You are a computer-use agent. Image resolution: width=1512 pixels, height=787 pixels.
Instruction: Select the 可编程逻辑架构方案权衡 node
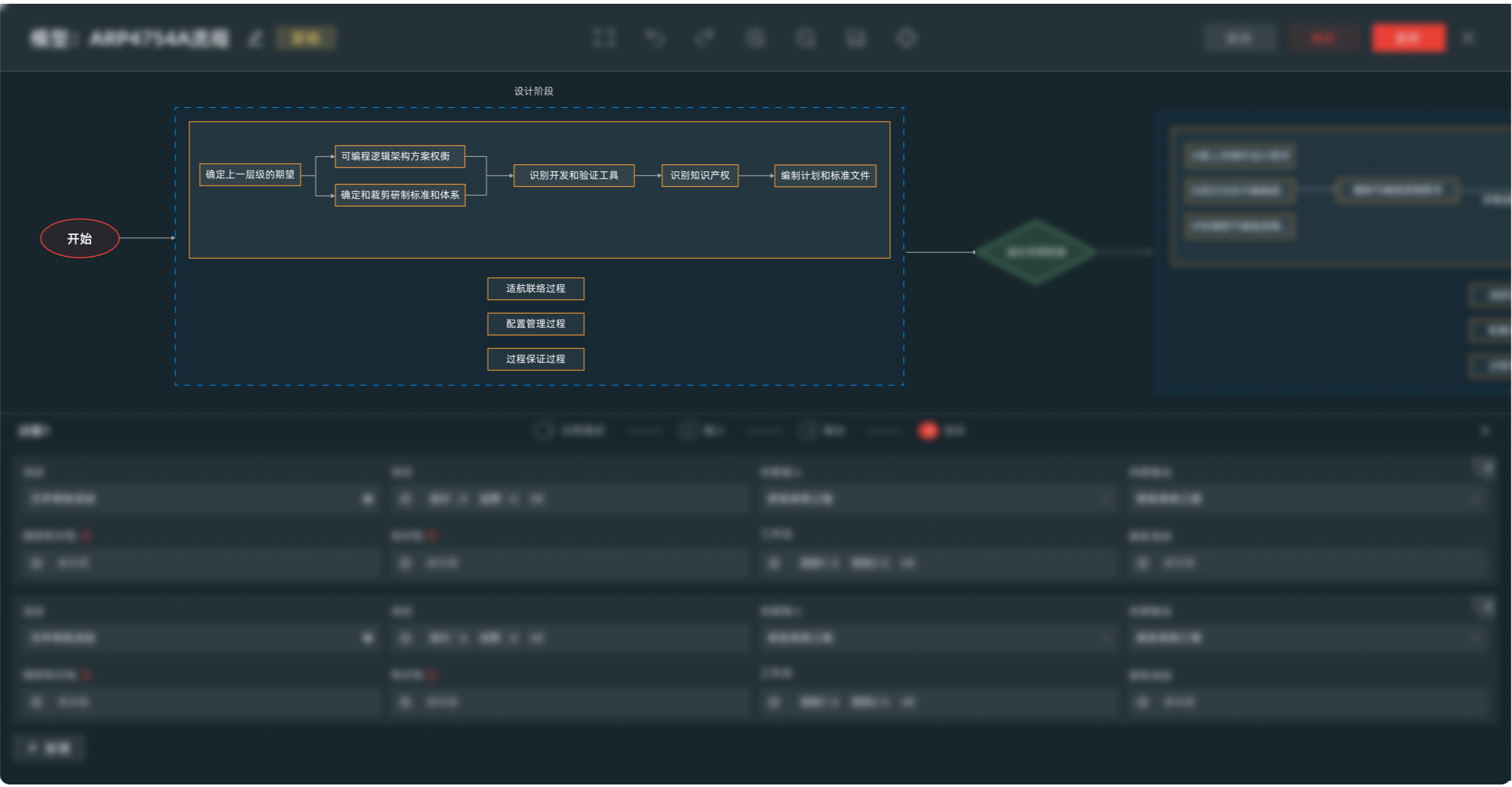400,156
